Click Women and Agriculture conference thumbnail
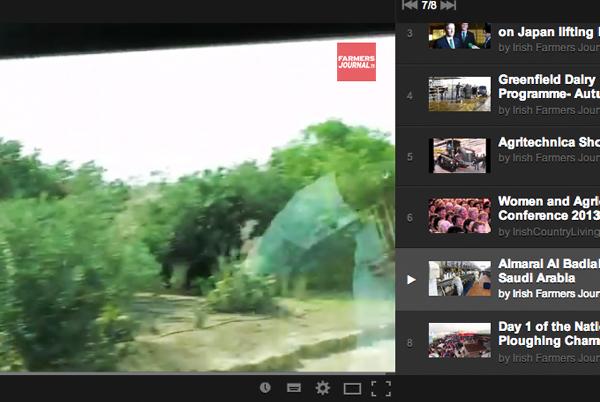 [x=459, y=216]
